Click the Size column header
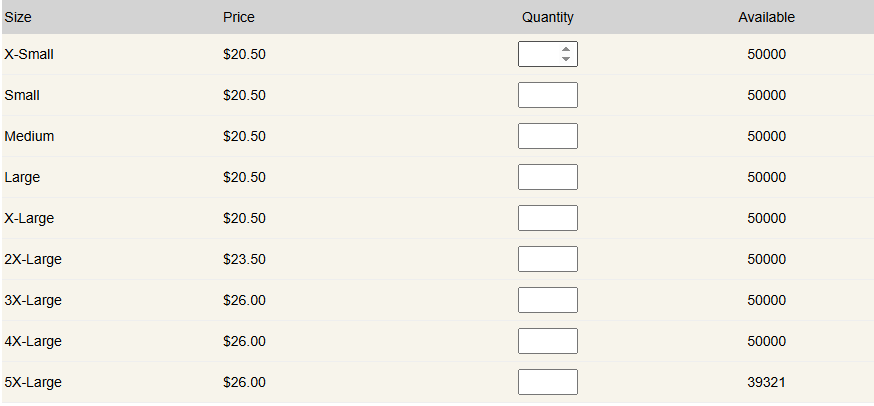The image size is (874, 406). click(18, 17)
